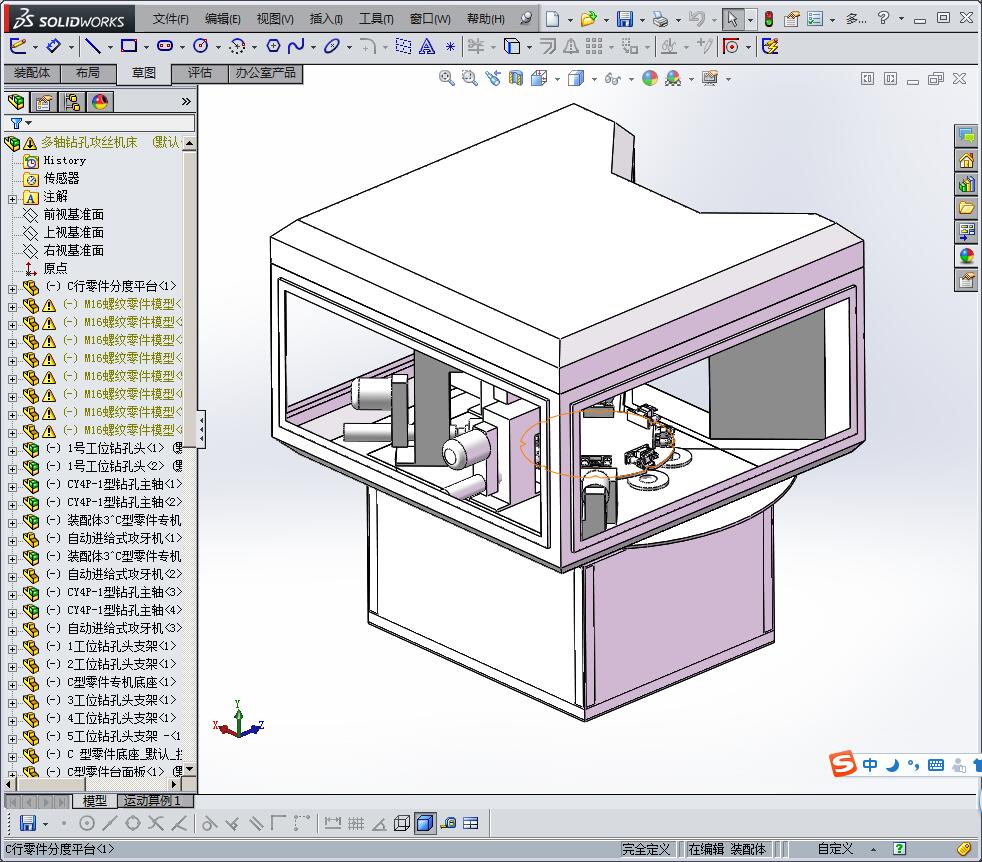Toggle Shaded With Edges in bottom toolbar
Screen dimensions: 982x862
click(425, 823)
